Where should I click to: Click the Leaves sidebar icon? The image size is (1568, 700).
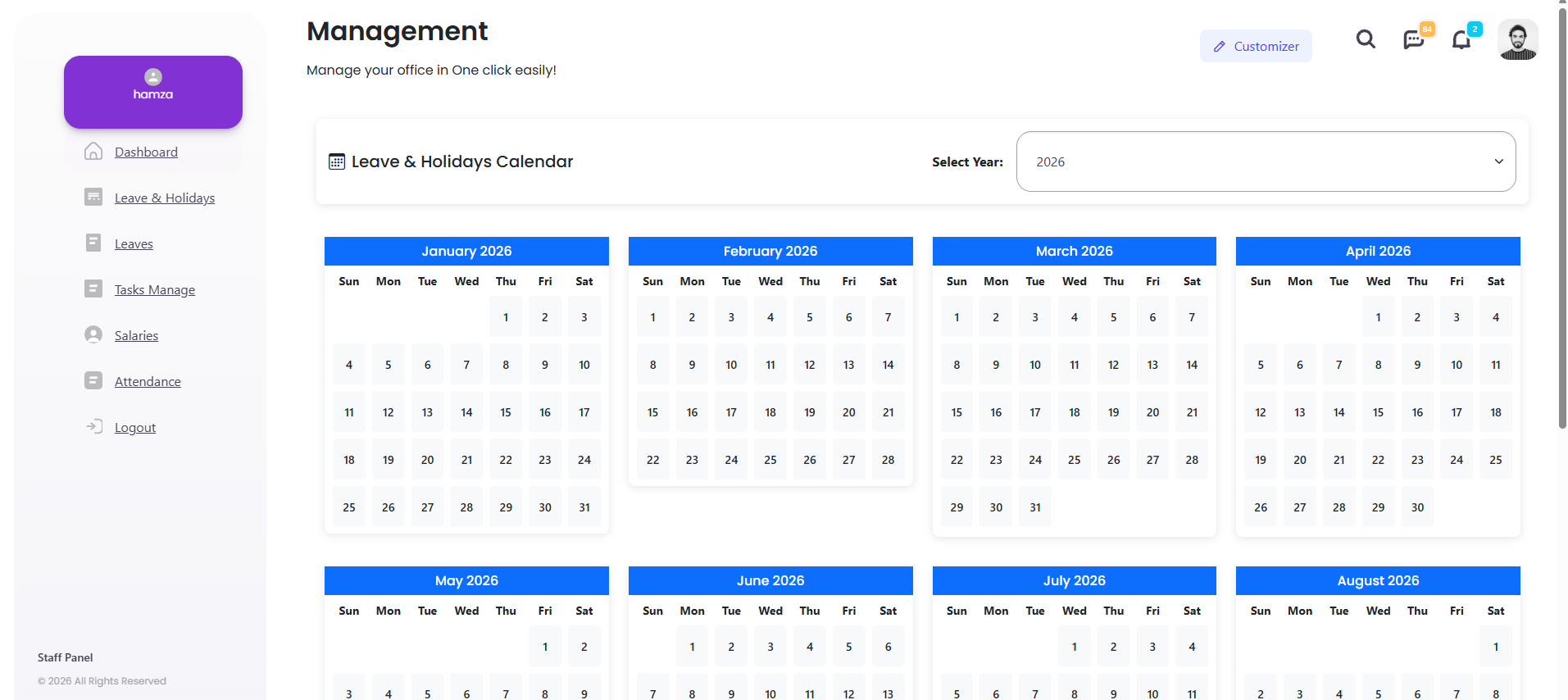tap(93, 243)
